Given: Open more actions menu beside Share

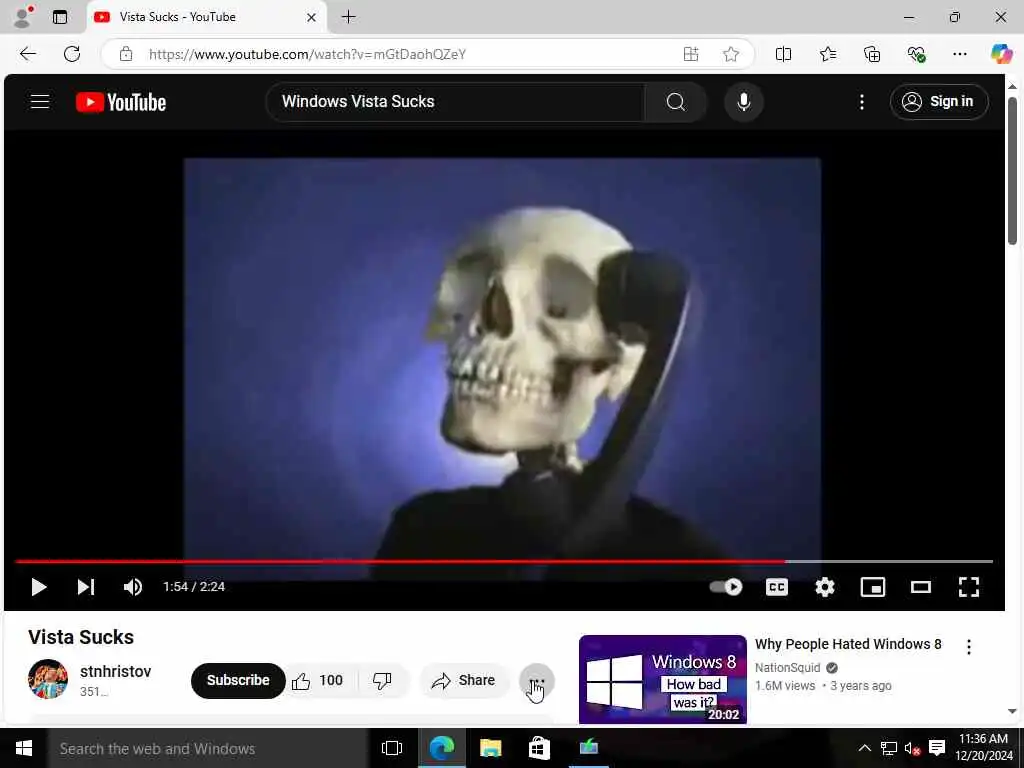Looking at the screenshot, I should click(x=537, y=680).
